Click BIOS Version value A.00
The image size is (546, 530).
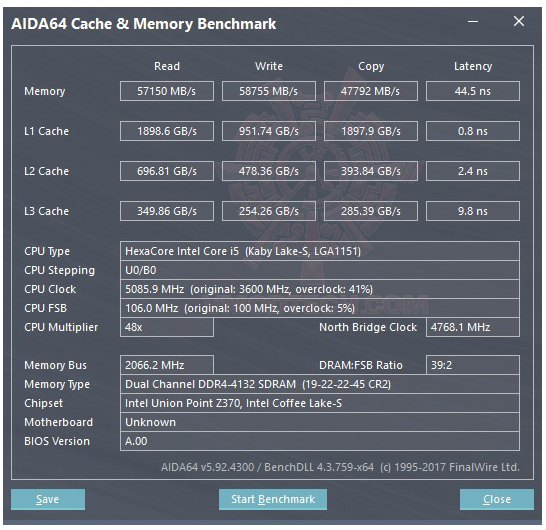(320, 441)
